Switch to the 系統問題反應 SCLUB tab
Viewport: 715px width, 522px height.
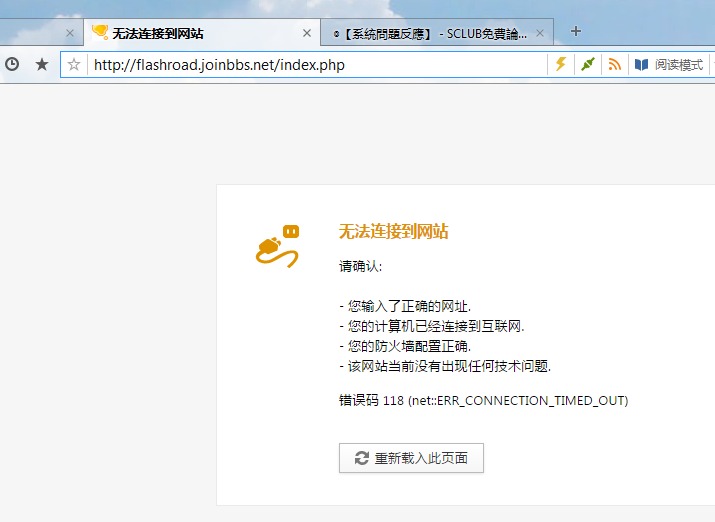[x=437, y=33]
